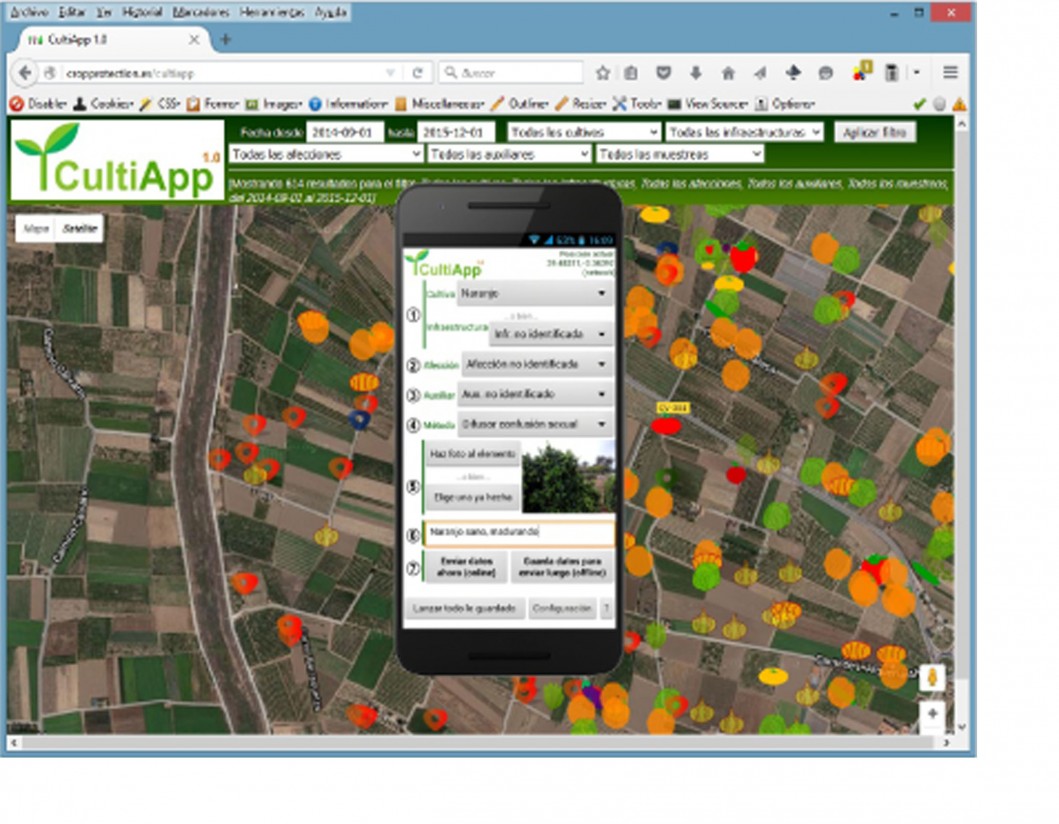Open the Information developer toolbar menu
Viewport: 1059px width, 824px height.
pyautogui.click(x=348, y=104)
